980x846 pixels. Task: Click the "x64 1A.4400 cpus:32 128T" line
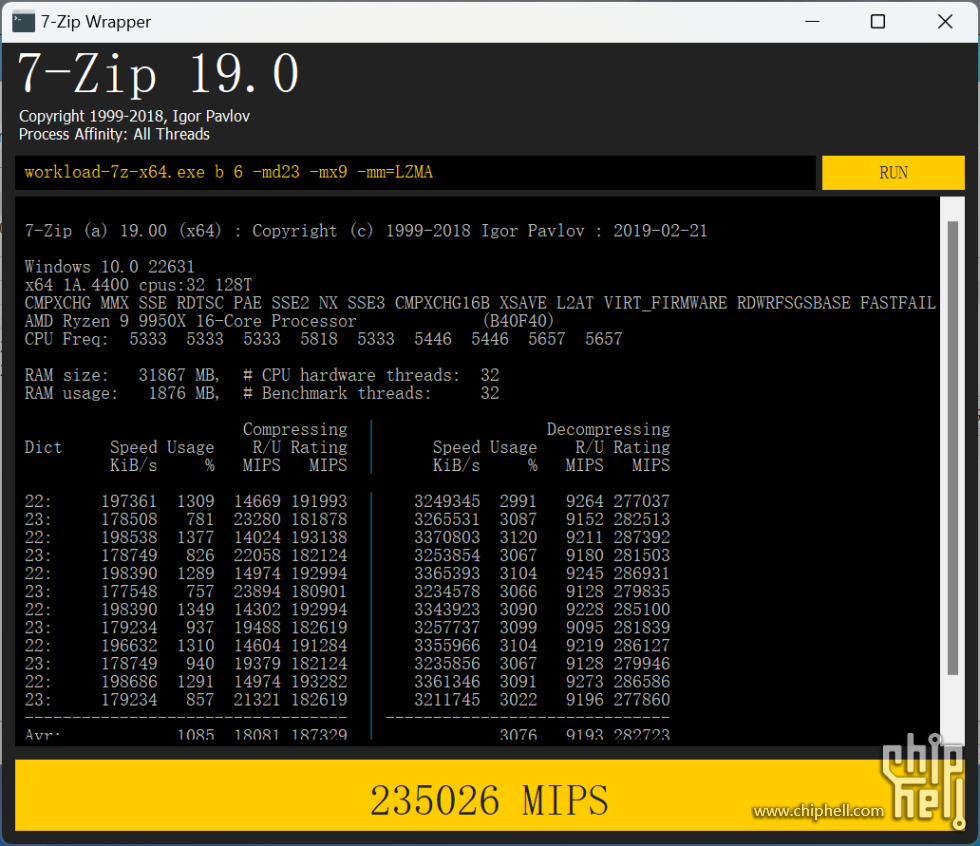click(138, 285)
